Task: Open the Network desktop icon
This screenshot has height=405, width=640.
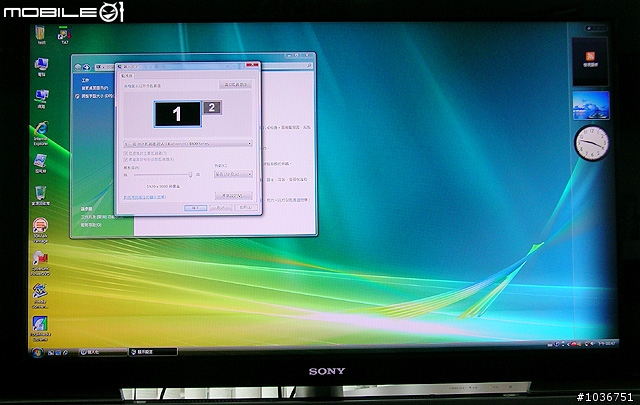Action: pos(42,99)
